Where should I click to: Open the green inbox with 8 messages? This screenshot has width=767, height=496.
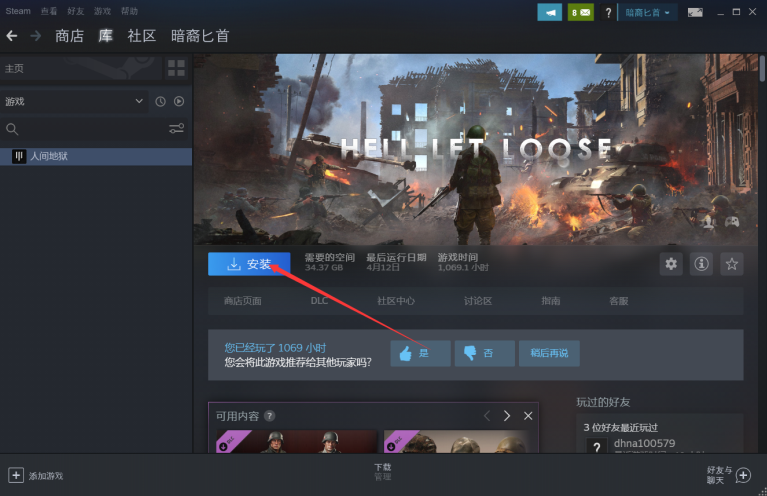581,12
